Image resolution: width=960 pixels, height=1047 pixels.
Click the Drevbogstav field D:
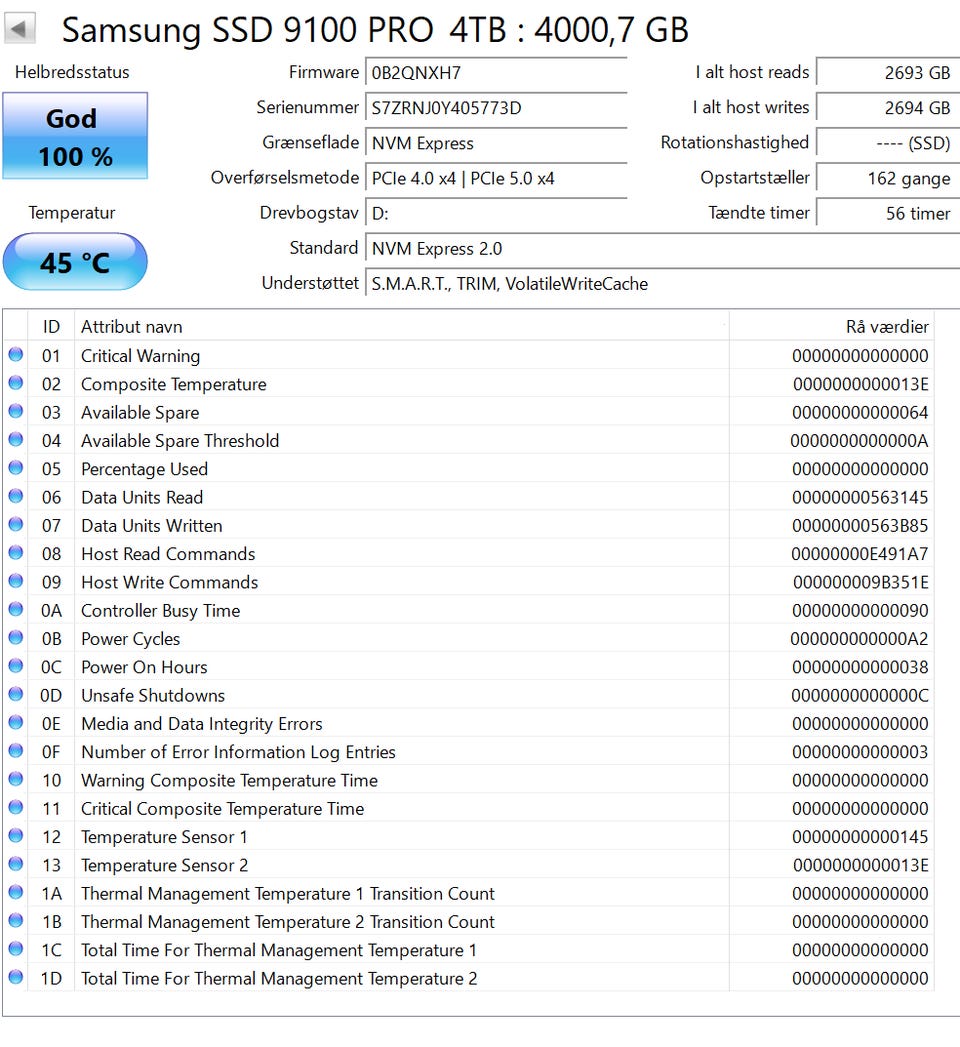[496, 214]
